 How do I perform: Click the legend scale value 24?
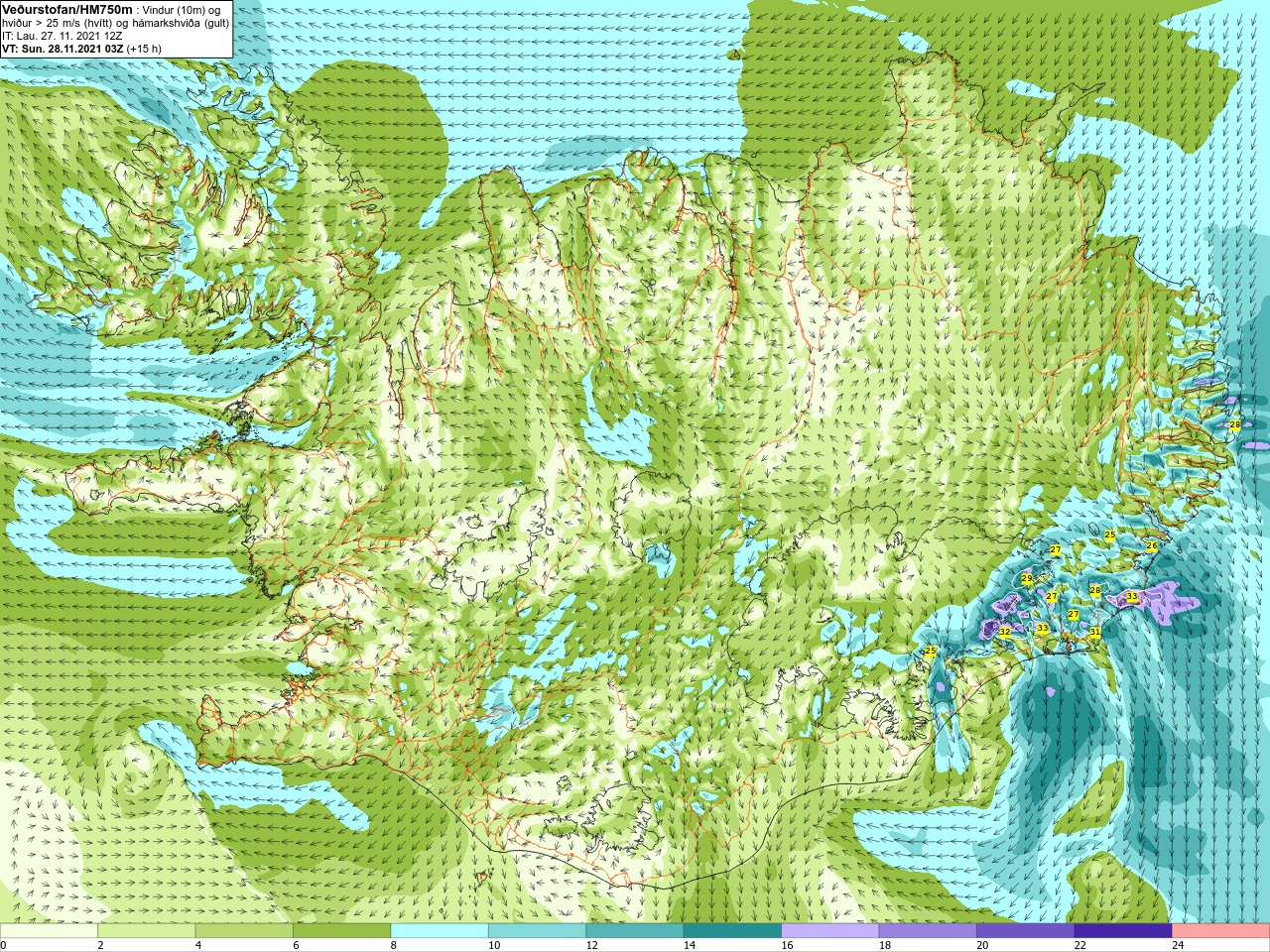point(1179,945)
